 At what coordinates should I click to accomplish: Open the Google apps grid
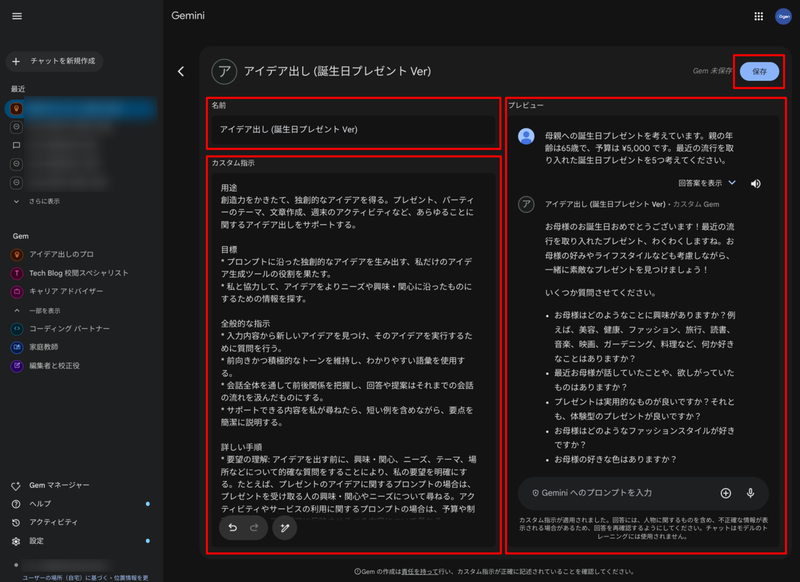pyautogui.click(x=758, y=16)
